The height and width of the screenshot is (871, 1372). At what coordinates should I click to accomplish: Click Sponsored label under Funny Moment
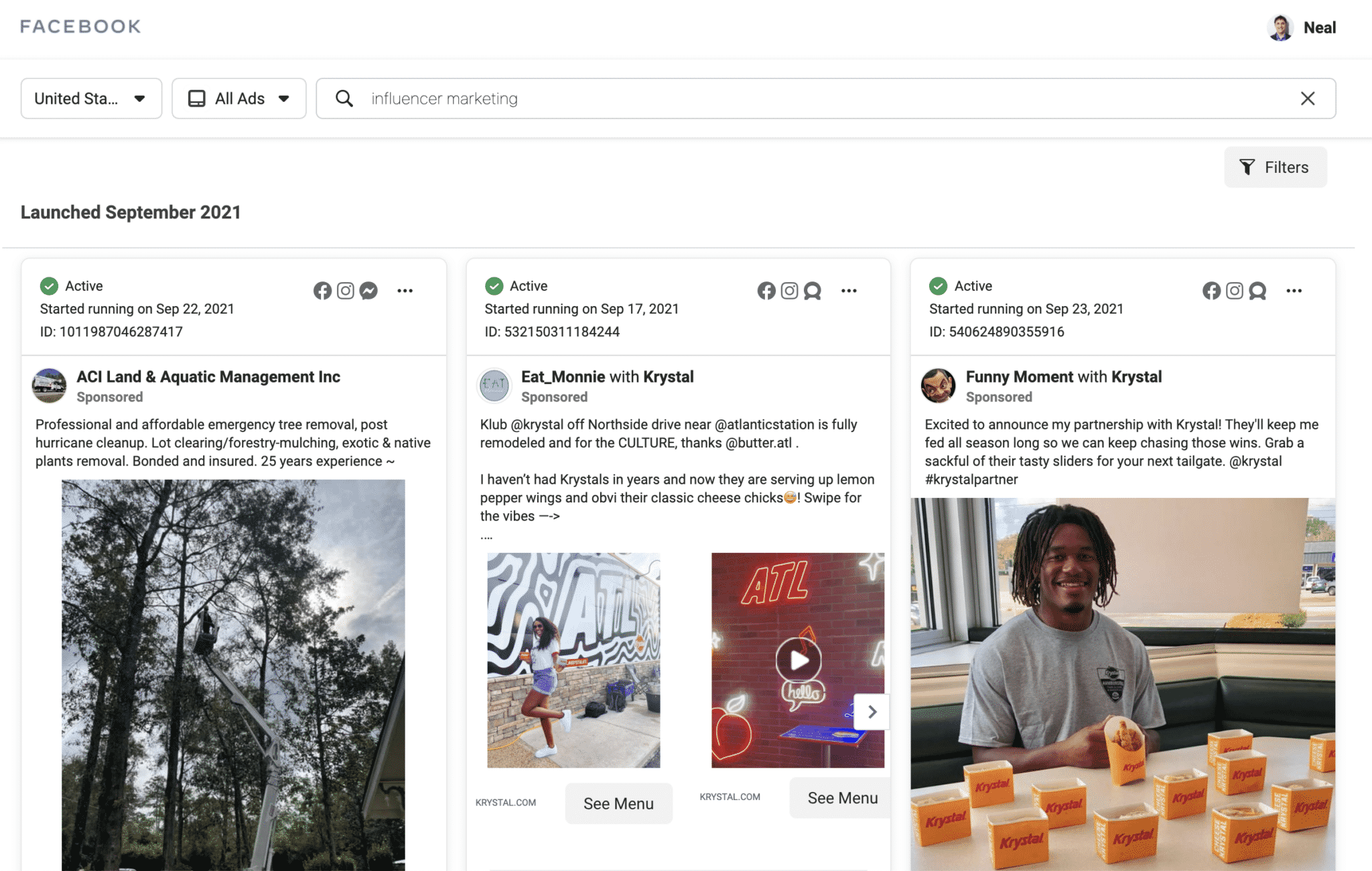[x=999, y=397]
